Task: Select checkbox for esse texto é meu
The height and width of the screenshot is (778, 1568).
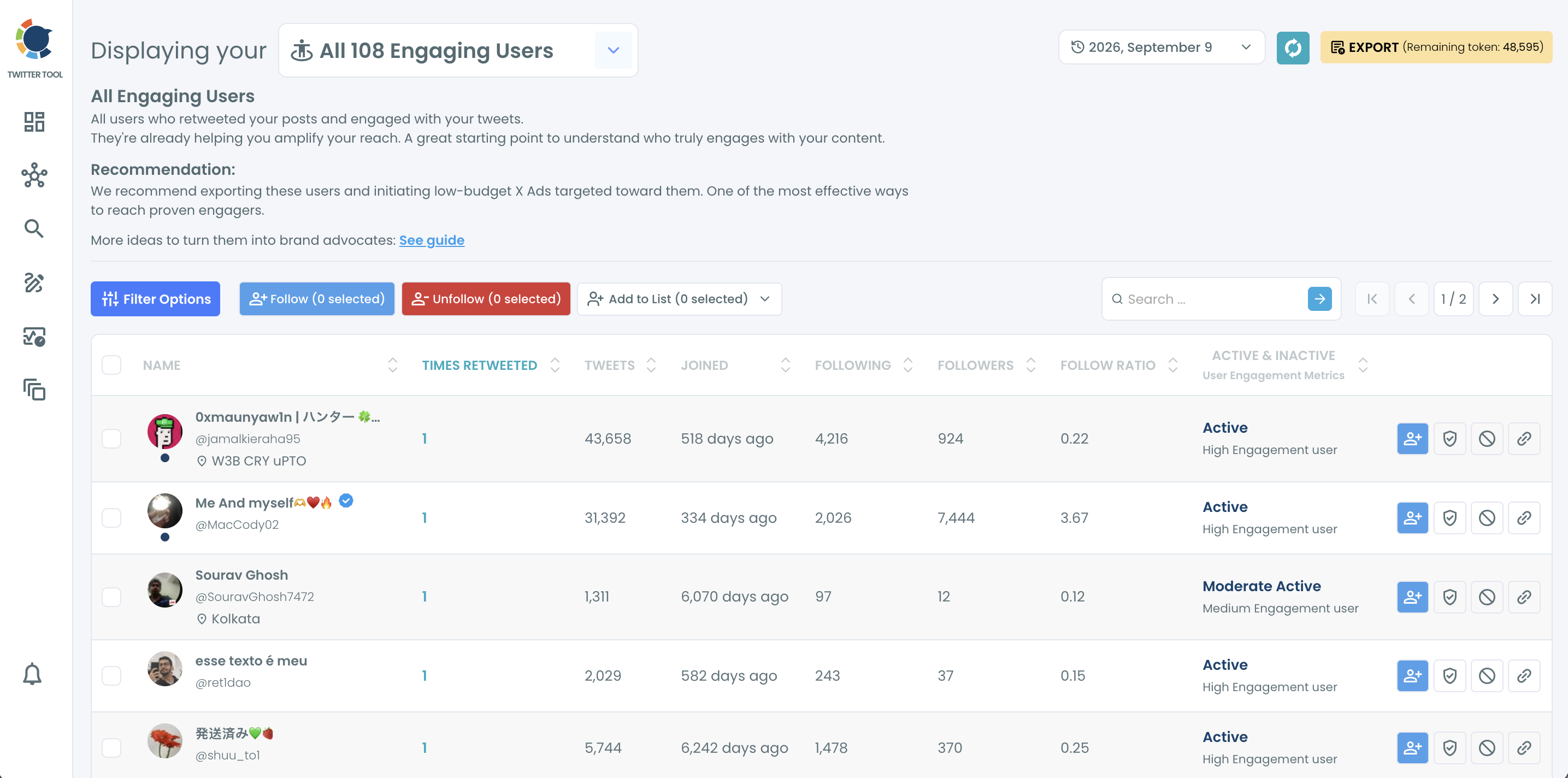Action: pos(111,676)
